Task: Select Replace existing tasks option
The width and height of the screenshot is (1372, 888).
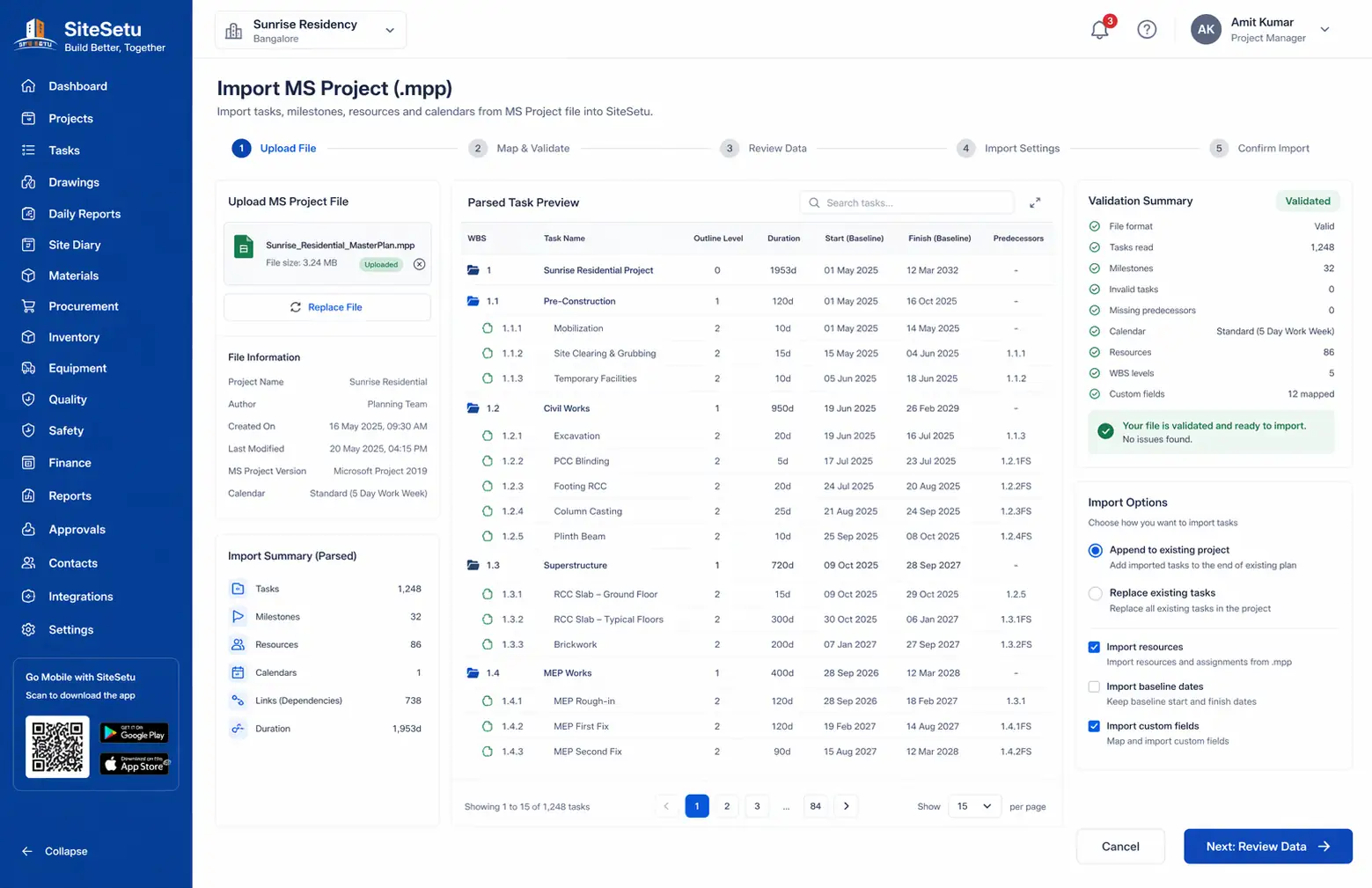Action: (1095, 594)
